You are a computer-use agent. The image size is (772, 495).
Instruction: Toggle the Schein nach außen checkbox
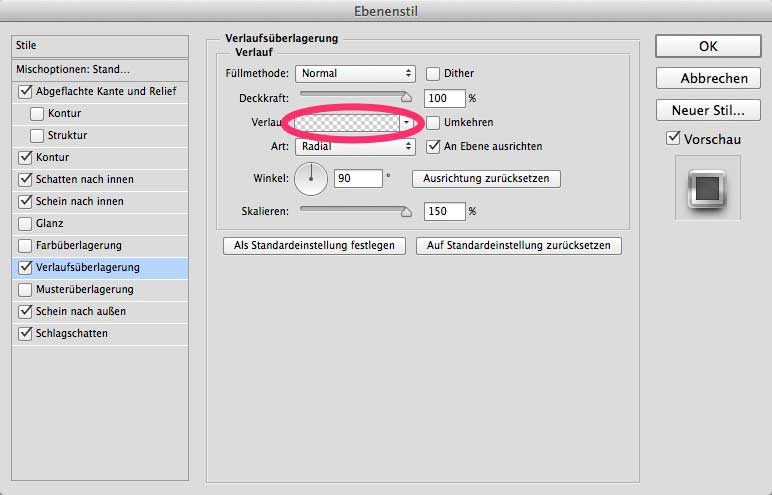click(25, 311)
